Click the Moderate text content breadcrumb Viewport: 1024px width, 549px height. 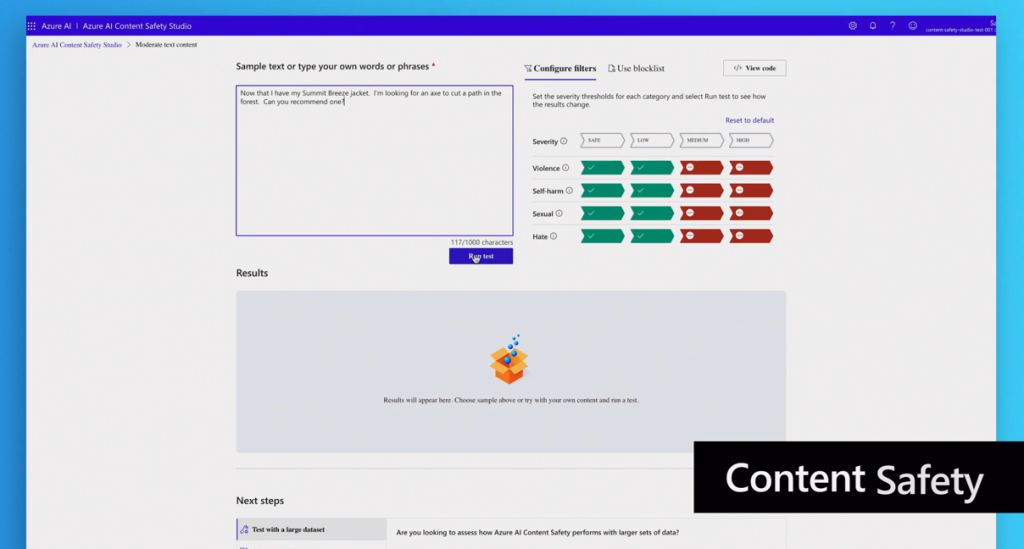point(166,45)
